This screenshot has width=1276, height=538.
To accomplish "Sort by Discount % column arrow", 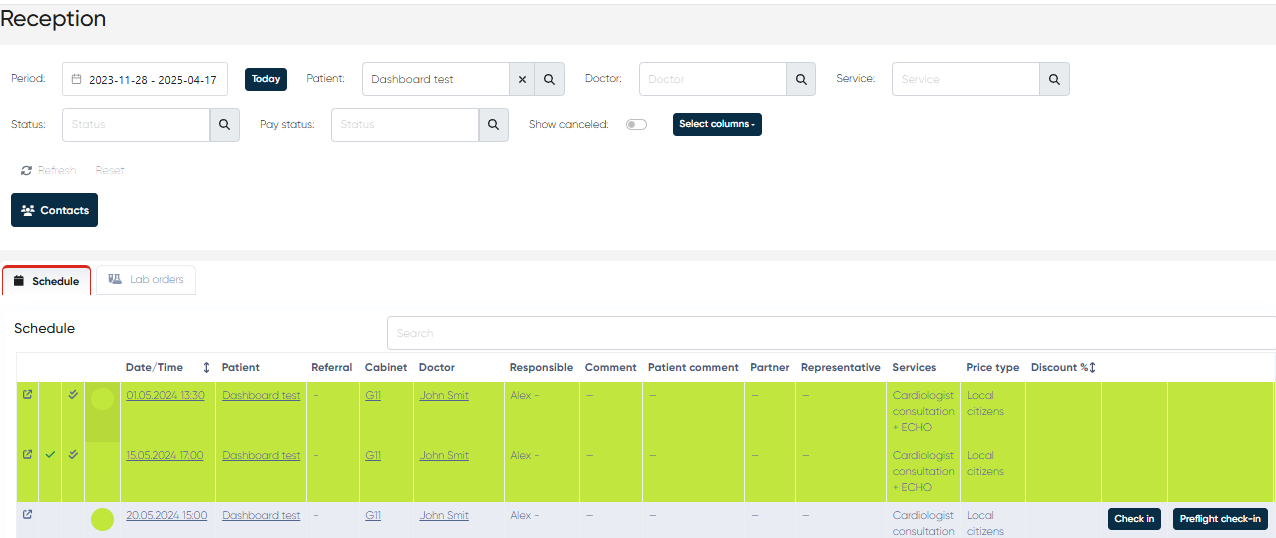I will pyautogui.click(x=1092, y=368).
